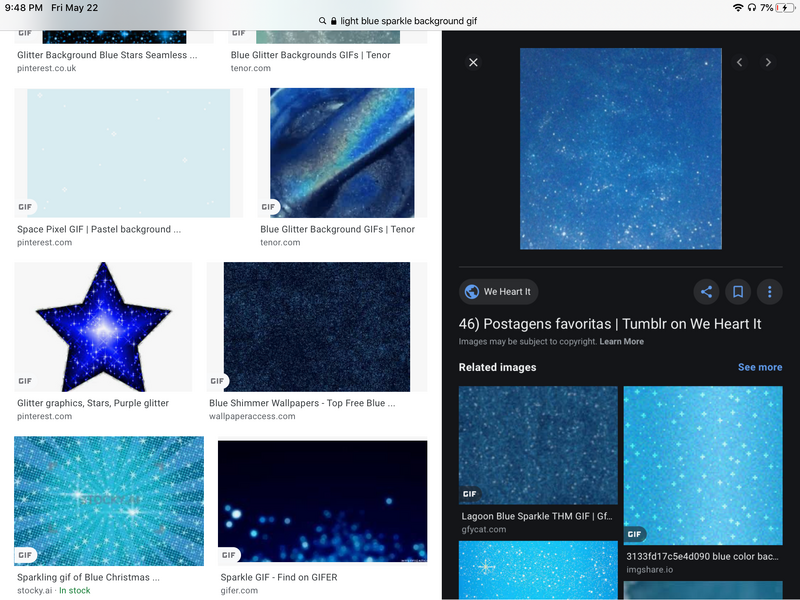
Task: Go to the previous image arrow
Action: [x=740, y=62]
